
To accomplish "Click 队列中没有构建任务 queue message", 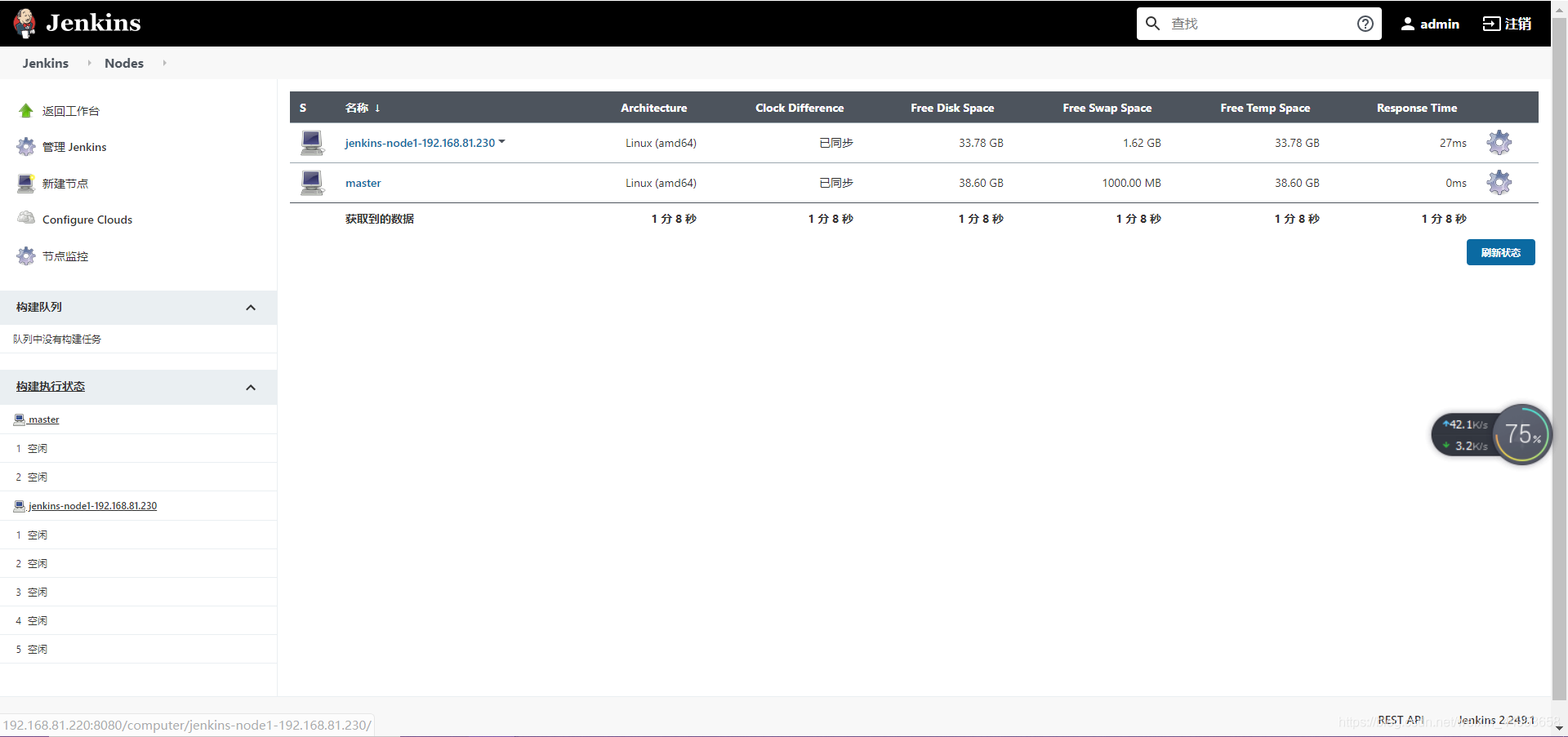I will pos(57,339).
